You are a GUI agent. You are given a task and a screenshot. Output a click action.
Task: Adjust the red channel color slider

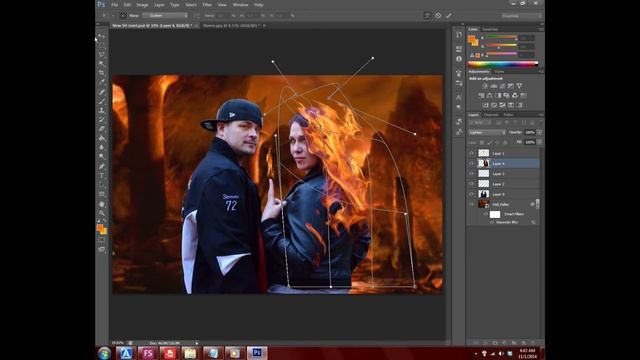[501, 38]
